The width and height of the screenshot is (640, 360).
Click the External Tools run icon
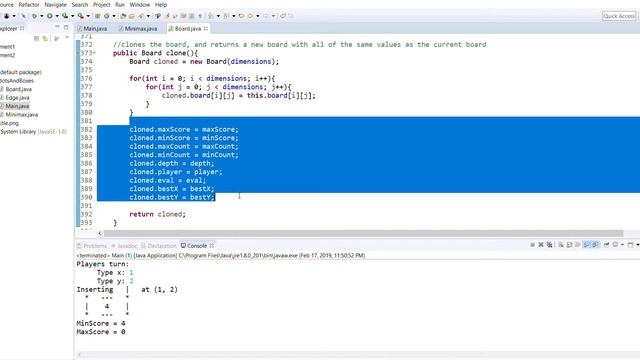(80, 16)
